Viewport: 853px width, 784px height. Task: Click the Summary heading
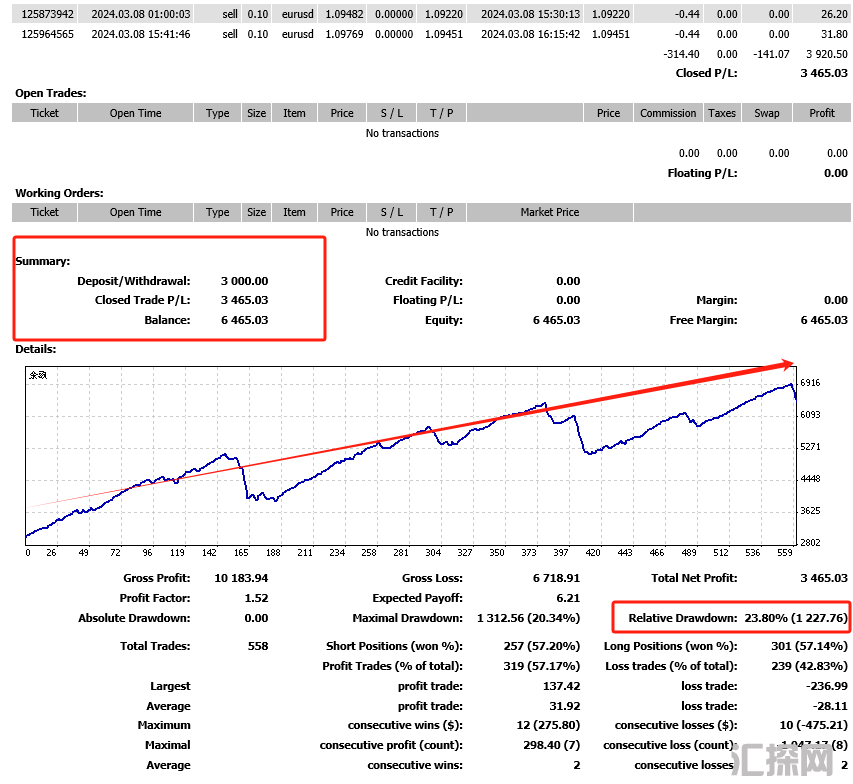tap(43, 261)
